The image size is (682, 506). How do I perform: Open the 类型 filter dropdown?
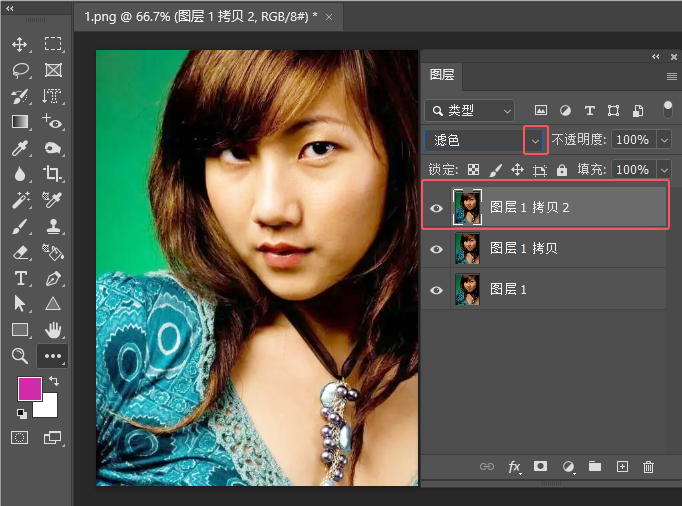point(470,111)
